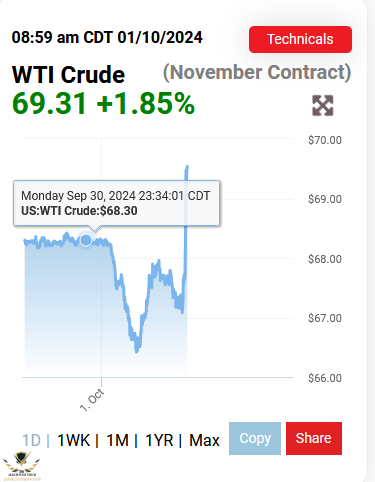This screenshot has width=375, height=482.
Task: Click the highlighted data point marker
Action: click(86, 240)
